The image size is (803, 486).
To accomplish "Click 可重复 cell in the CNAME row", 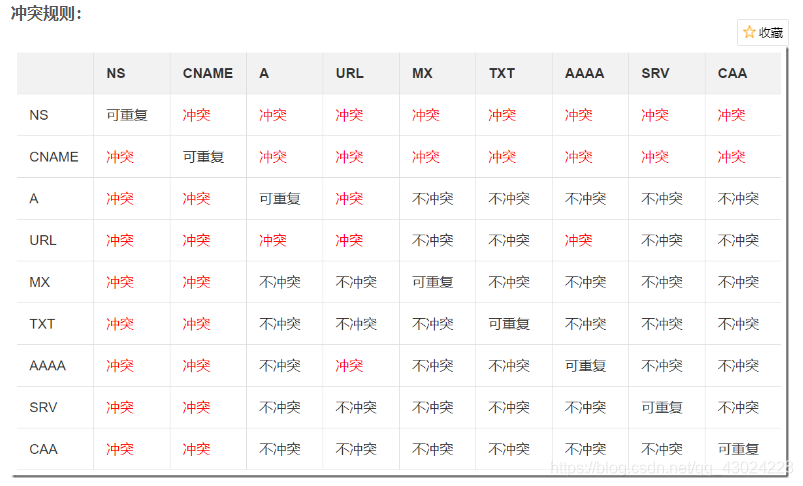I will 203,157.
